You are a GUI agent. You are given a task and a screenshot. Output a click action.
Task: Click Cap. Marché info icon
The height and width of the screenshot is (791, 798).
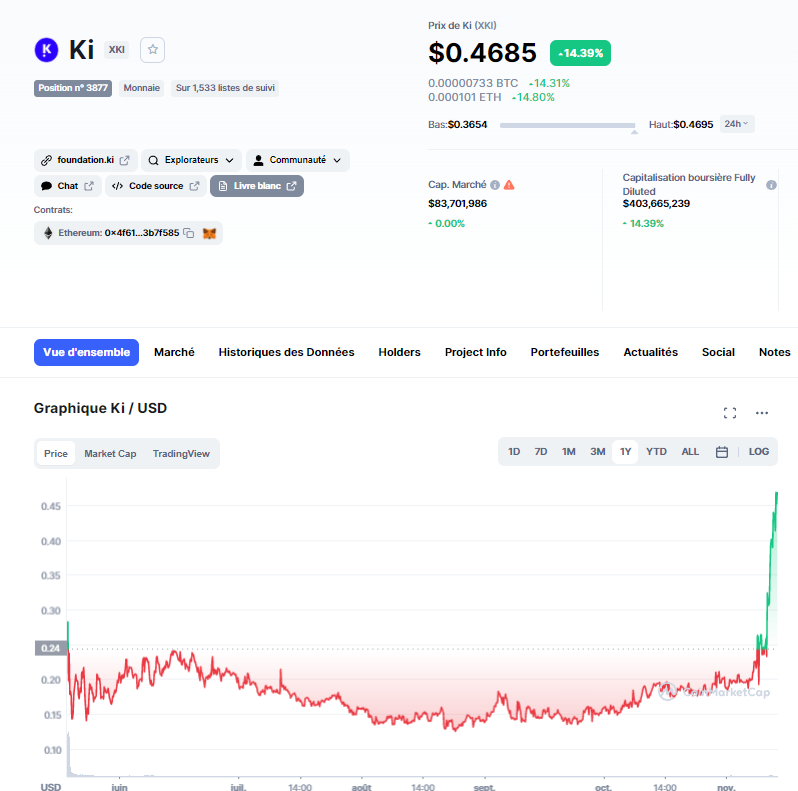click(495, 185)
